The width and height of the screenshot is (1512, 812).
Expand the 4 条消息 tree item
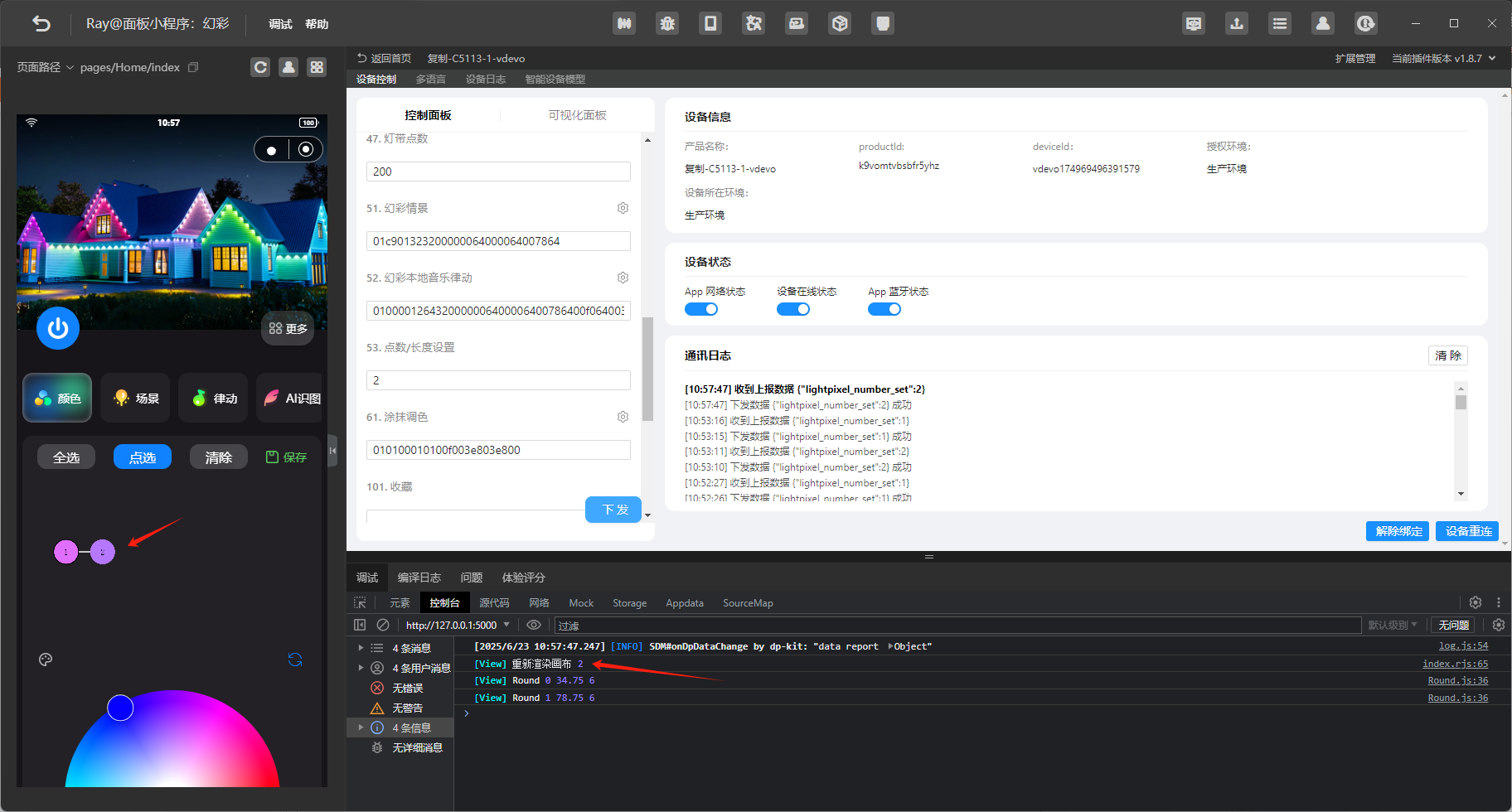[x=361, y=648]
